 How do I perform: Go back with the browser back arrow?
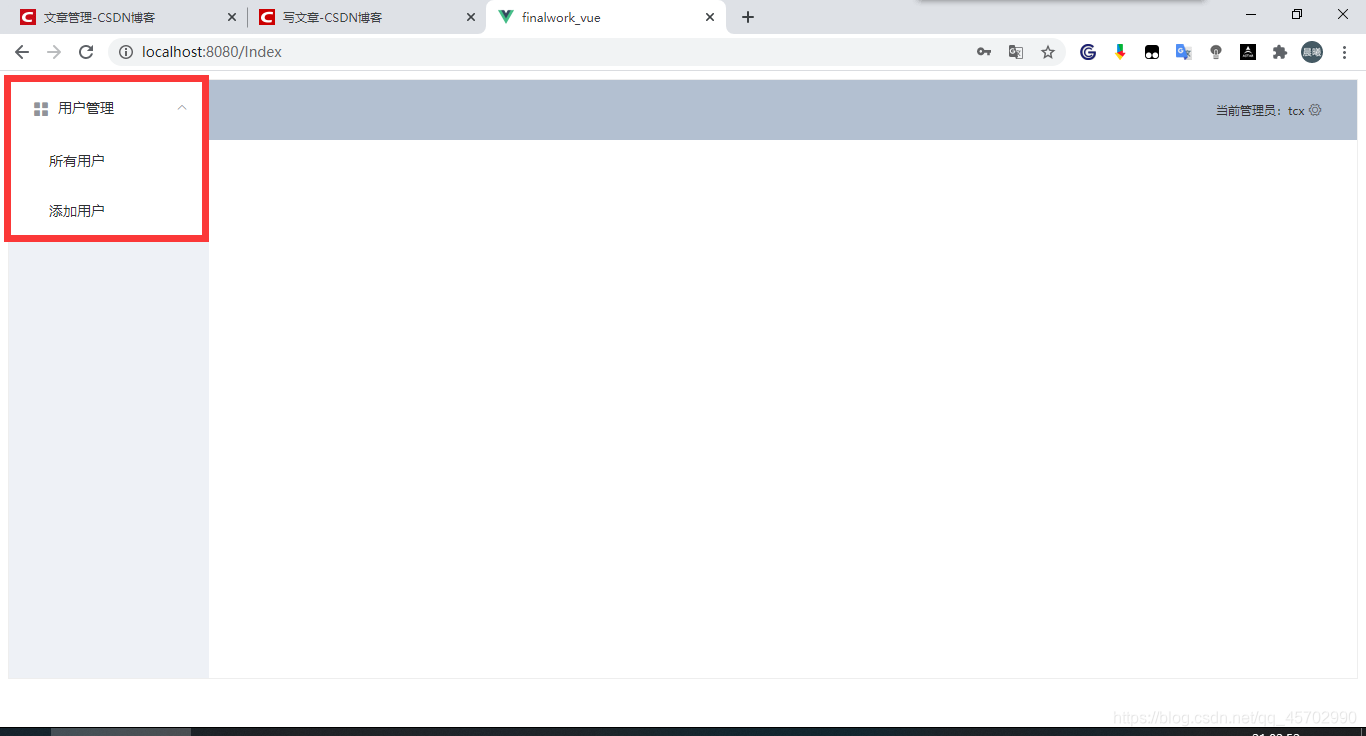coord(22,52)
